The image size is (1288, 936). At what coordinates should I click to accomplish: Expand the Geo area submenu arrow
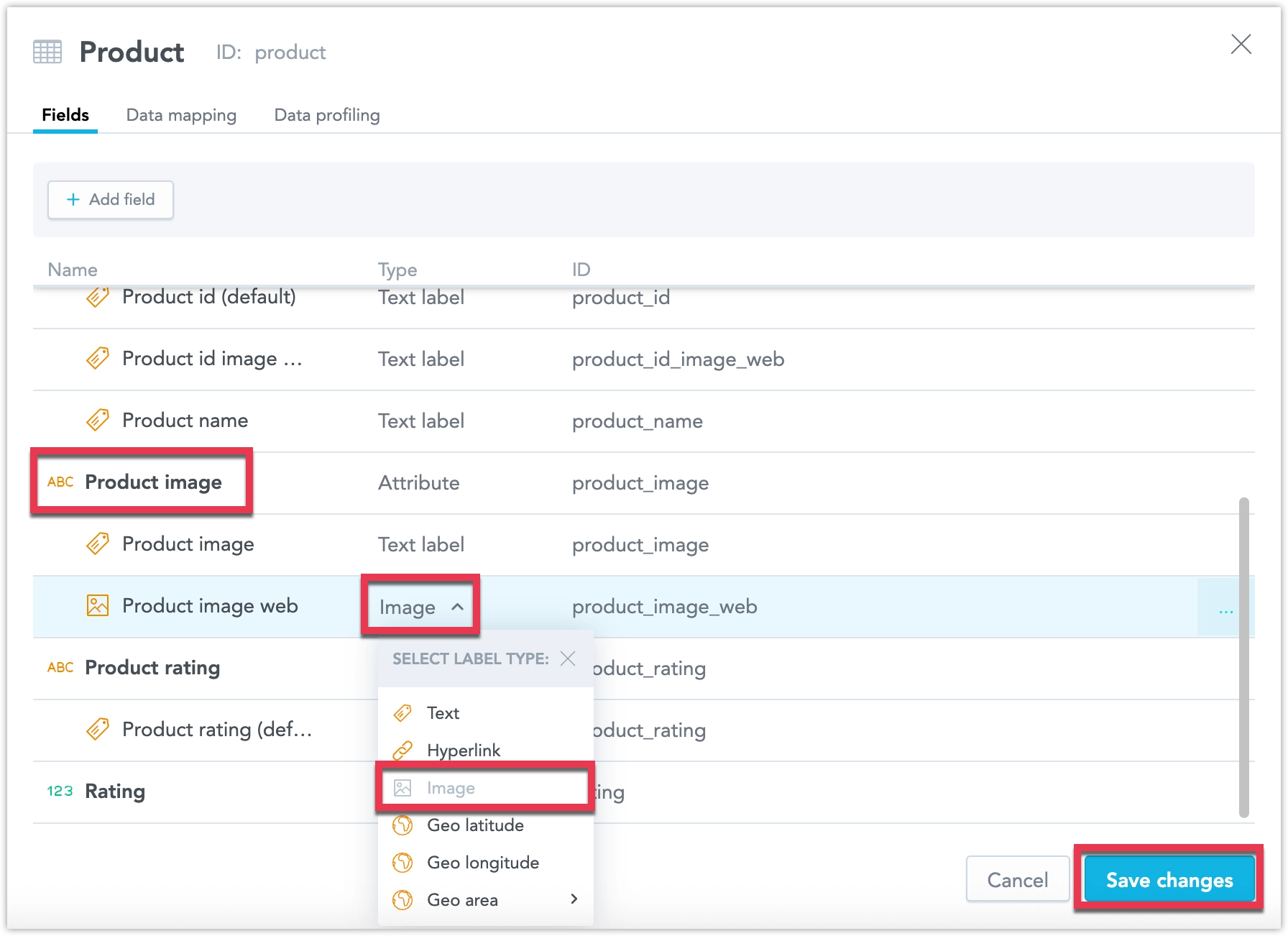coord(574,899)
